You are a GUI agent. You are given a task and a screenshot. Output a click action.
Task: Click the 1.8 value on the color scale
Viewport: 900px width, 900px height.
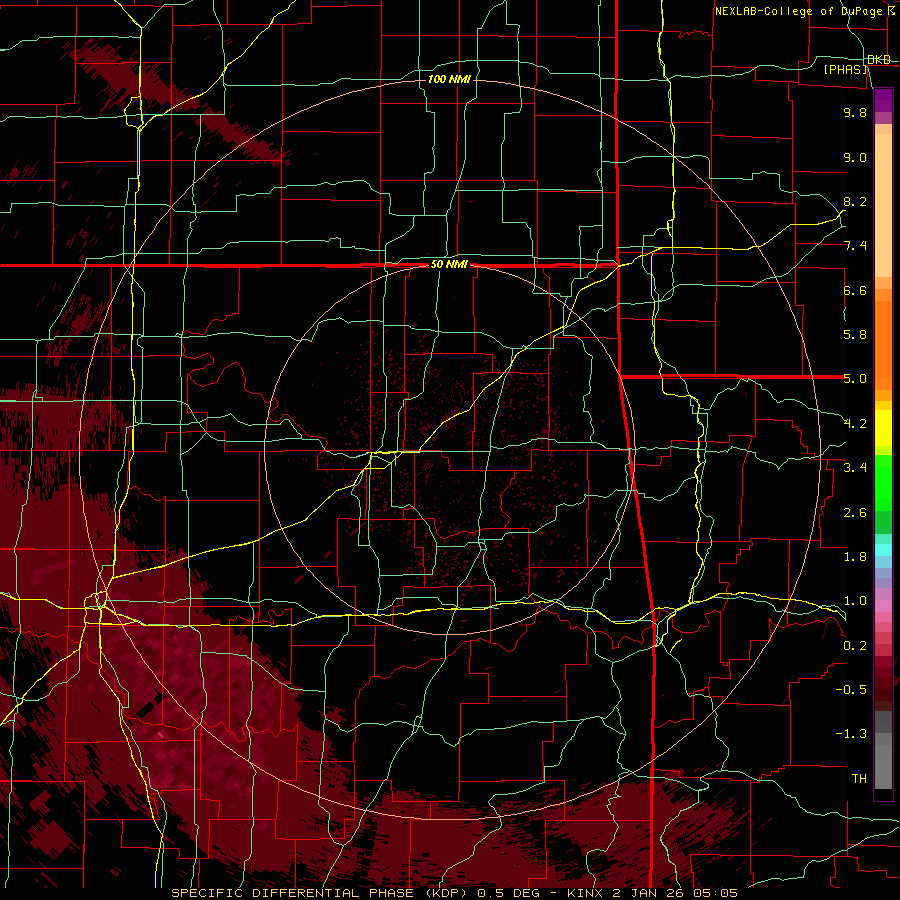855,557
